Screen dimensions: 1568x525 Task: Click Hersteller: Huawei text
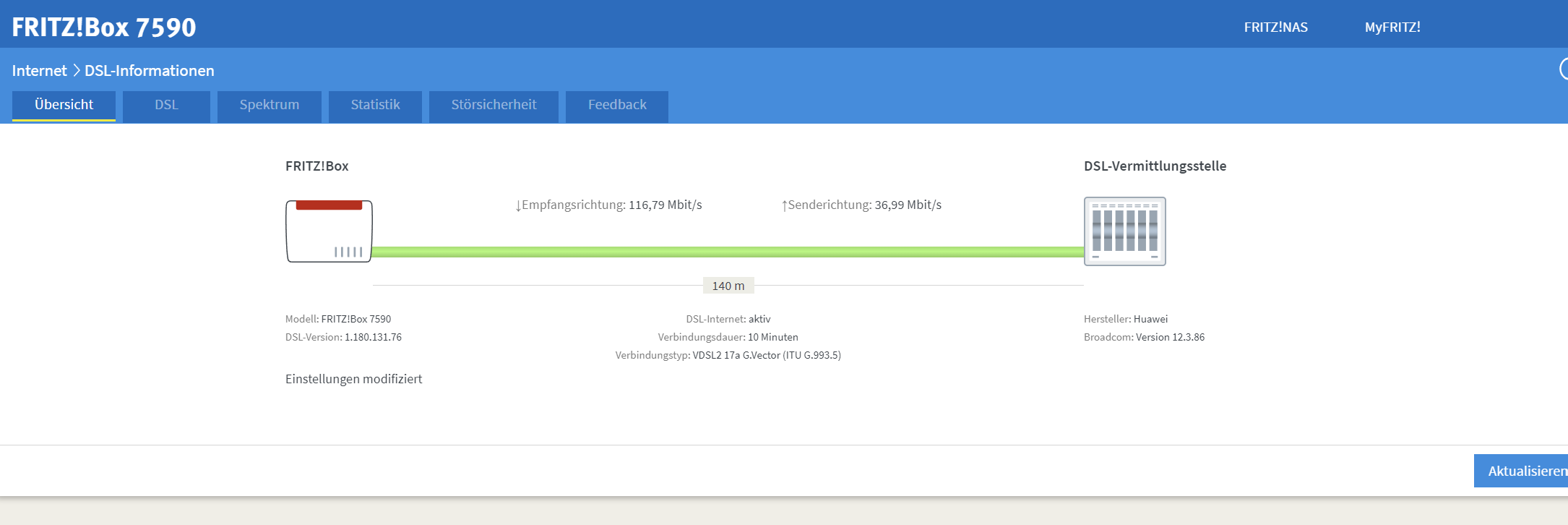[1126, 319]
